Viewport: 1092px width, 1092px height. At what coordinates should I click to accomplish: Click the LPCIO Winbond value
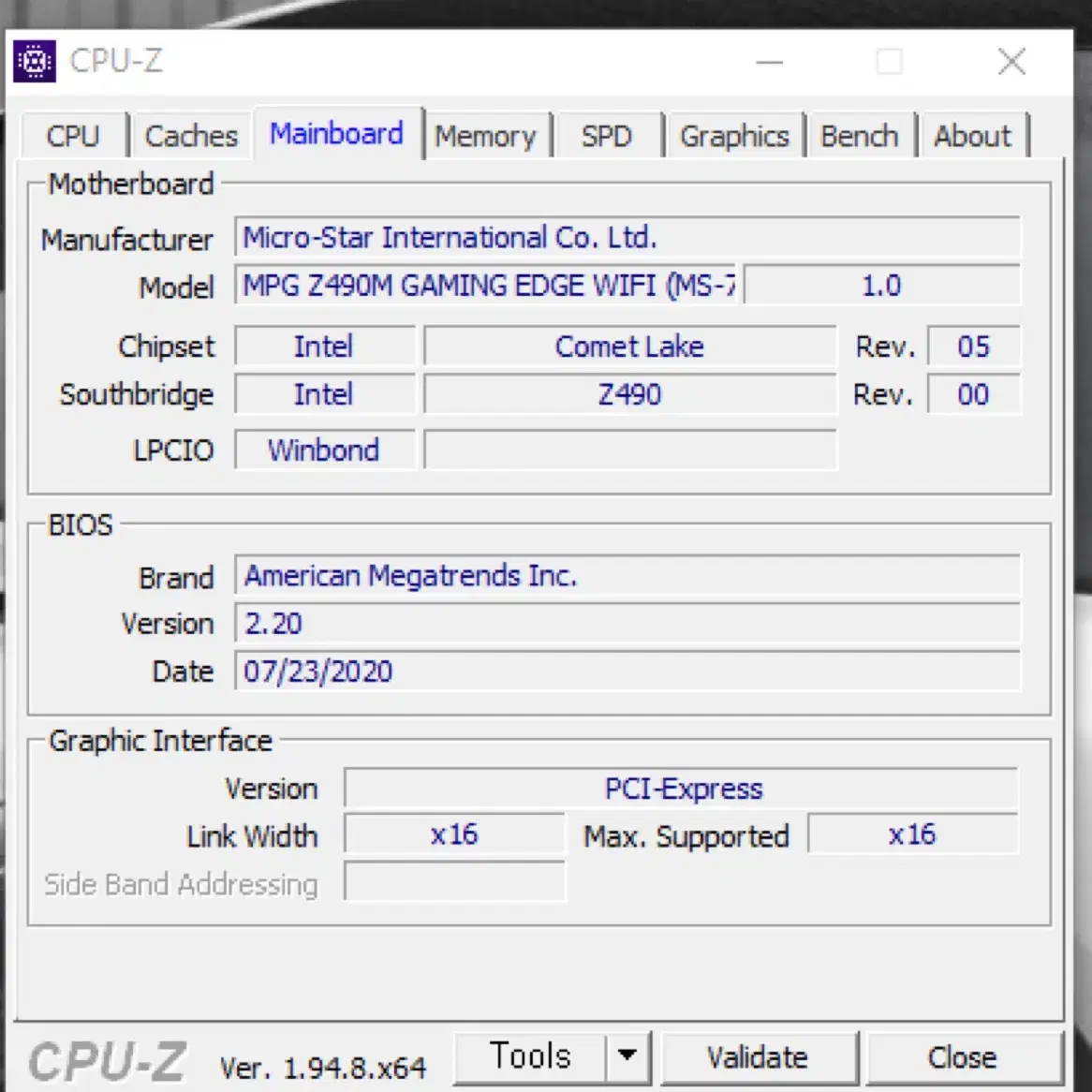(x=325, y=450)
